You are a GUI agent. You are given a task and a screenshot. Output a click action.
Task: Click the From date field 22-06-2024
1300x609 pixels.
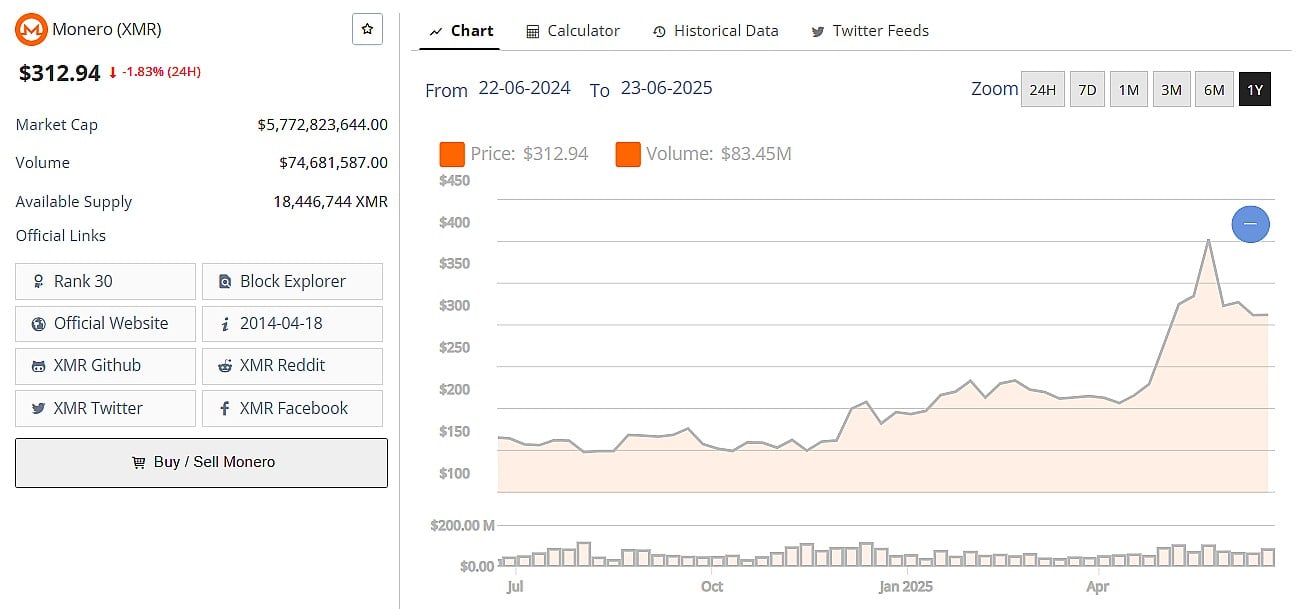[524, 88]
